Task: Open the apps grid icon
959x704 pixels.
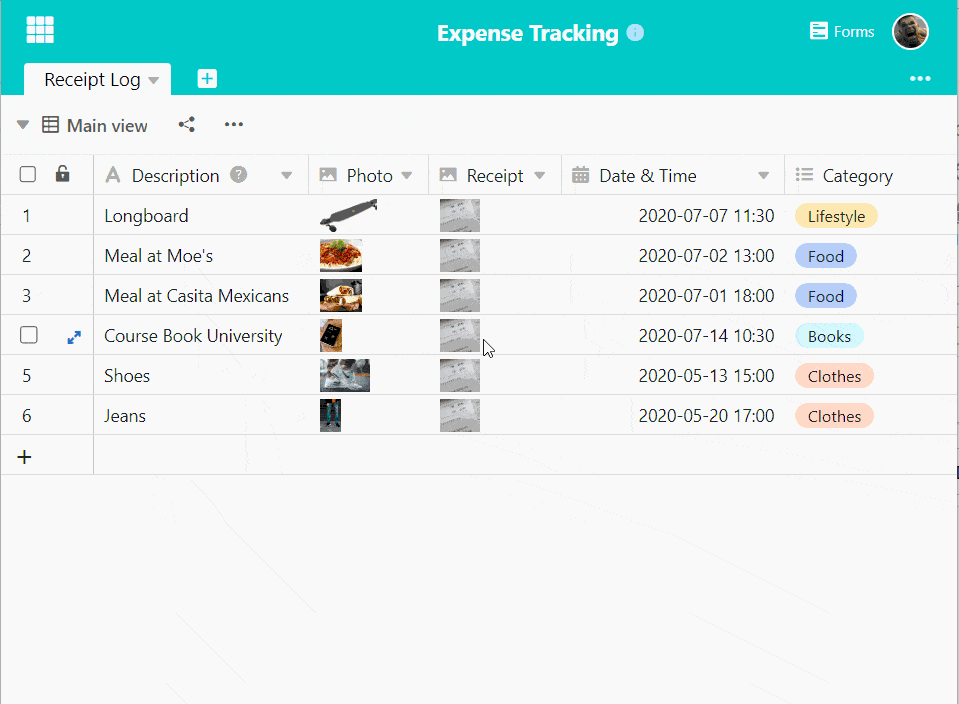Action: click(x=40, y=31)
